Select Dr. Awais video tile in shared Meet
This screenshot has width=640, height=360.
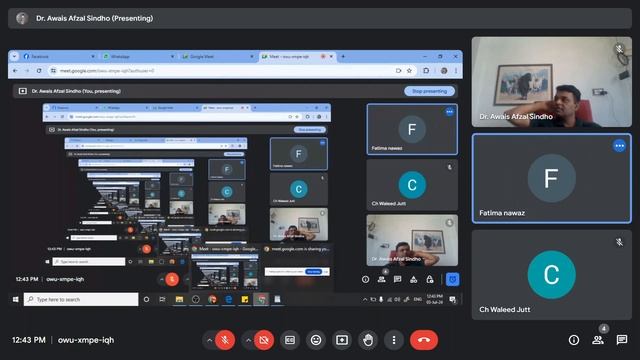tap(412, 240)
